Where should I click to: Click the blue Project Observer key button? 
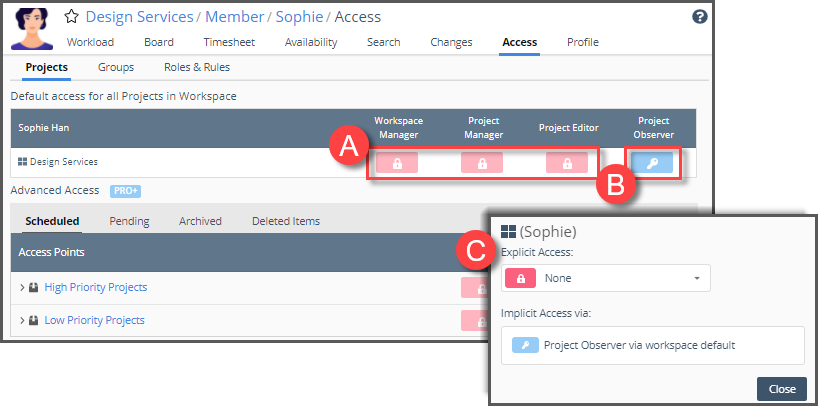point(653,163)
